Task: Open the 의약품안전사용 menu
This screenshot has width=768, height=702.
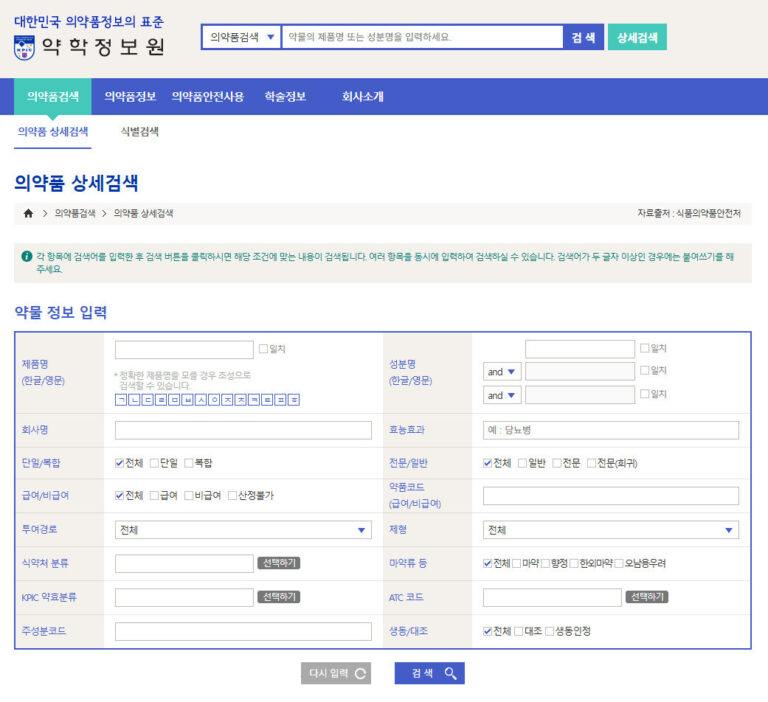Action: [x=208, y=97]
